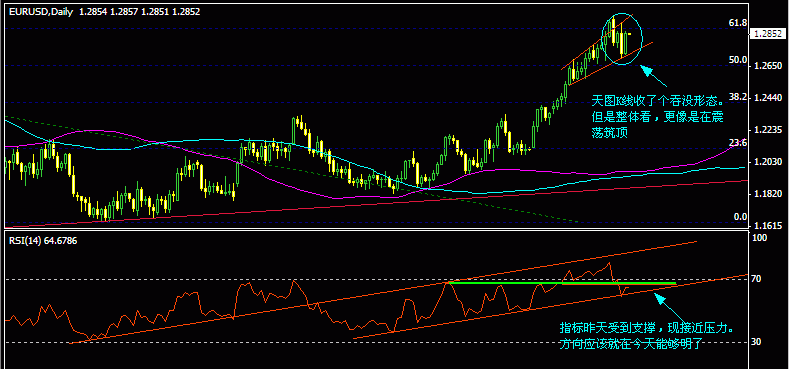Click the 0.0 Fibonacci level label
Viewport: 789px width, 369px height.
pyautogui.click(x=736, y=217)
